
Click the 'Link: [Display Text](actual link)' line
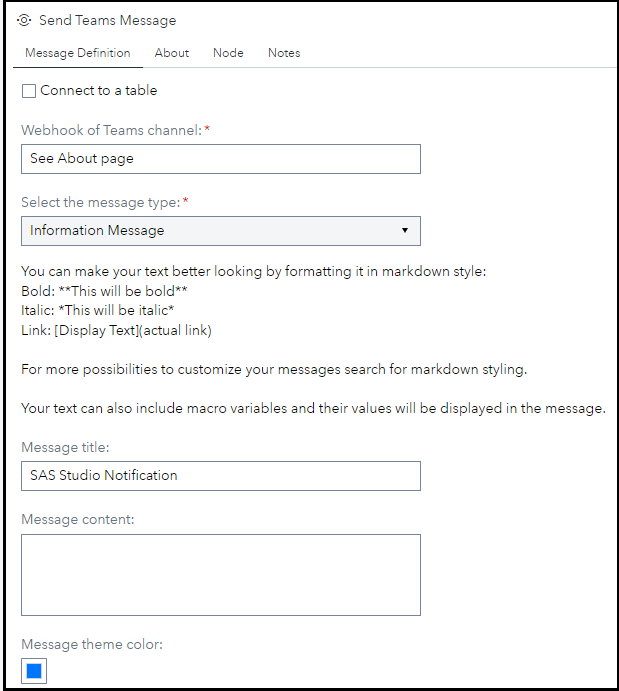pyautogui.click(x=116, y=331)
